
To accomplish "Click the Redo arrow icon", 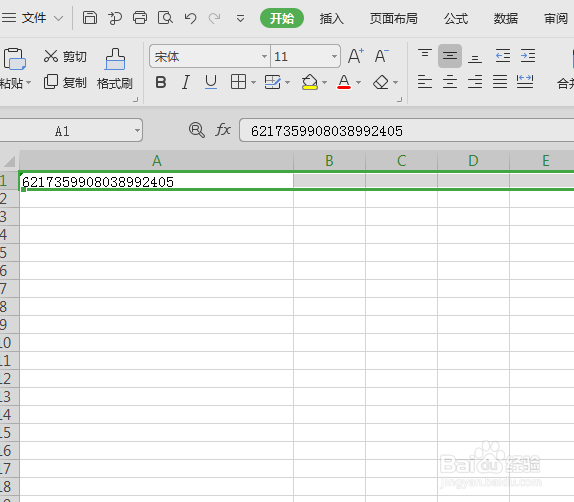I will 215,18.
